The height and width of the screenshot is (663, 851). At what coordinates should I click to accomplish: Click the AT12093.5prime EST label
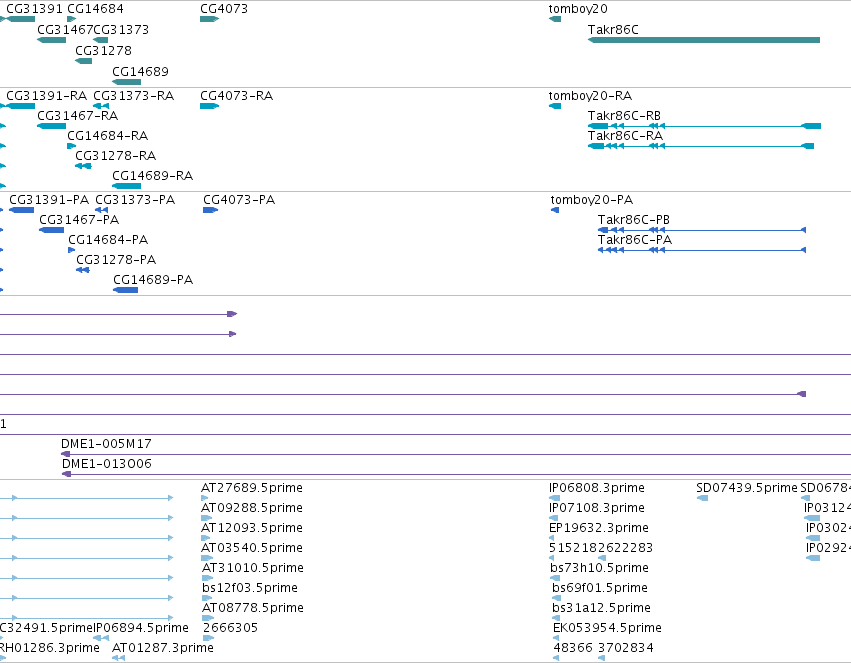click(x=252, y=528)
